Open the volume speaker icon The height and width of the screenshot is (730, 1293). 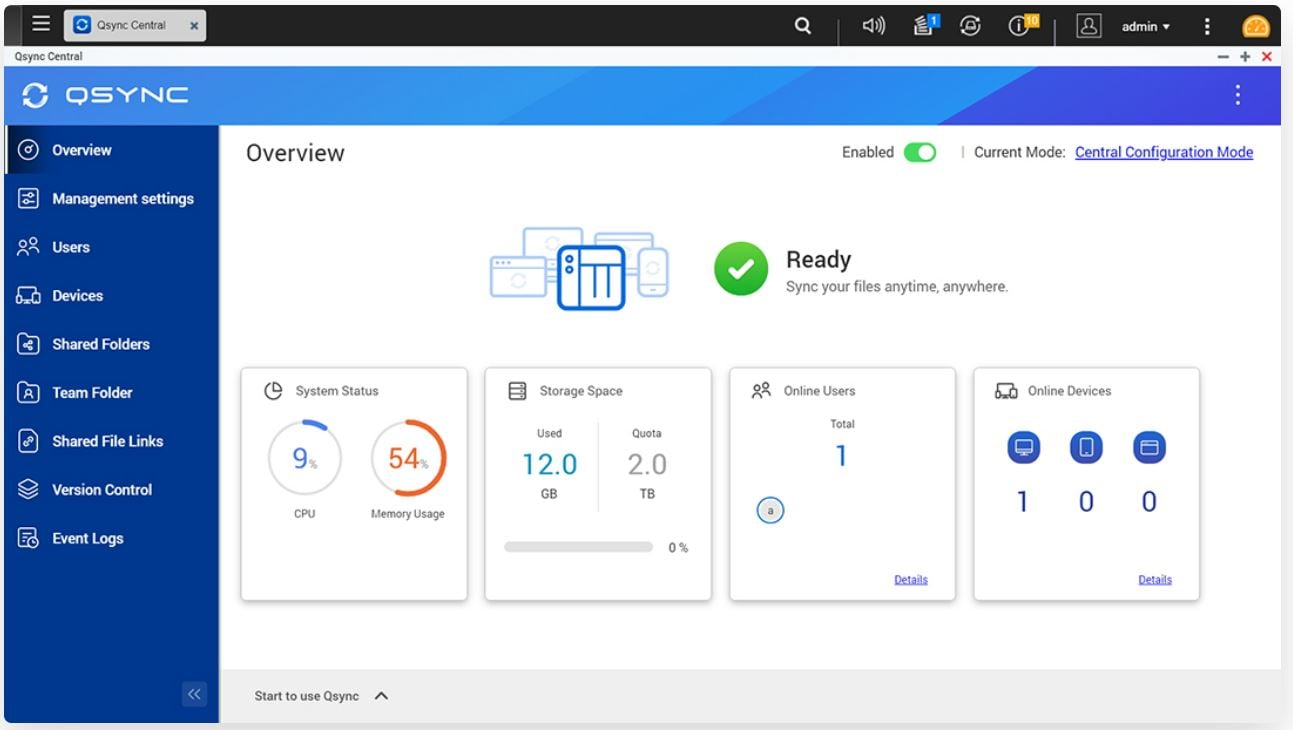873,27
